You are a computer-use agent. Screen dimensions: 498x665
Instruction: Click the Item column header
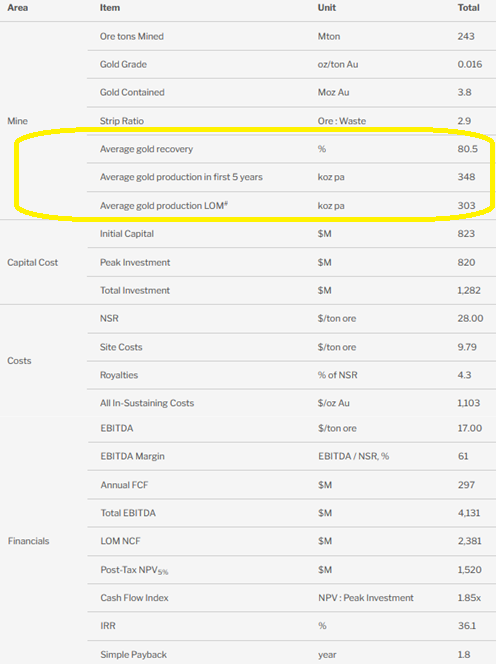point(110,8)
